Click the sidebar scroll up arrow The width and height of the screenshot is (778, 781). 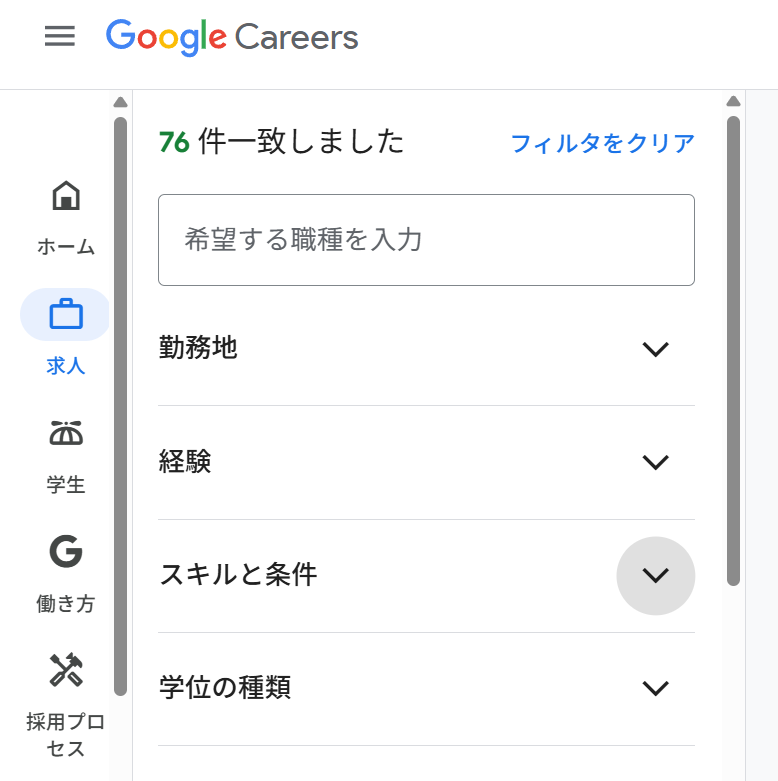(x=121, y=102)
